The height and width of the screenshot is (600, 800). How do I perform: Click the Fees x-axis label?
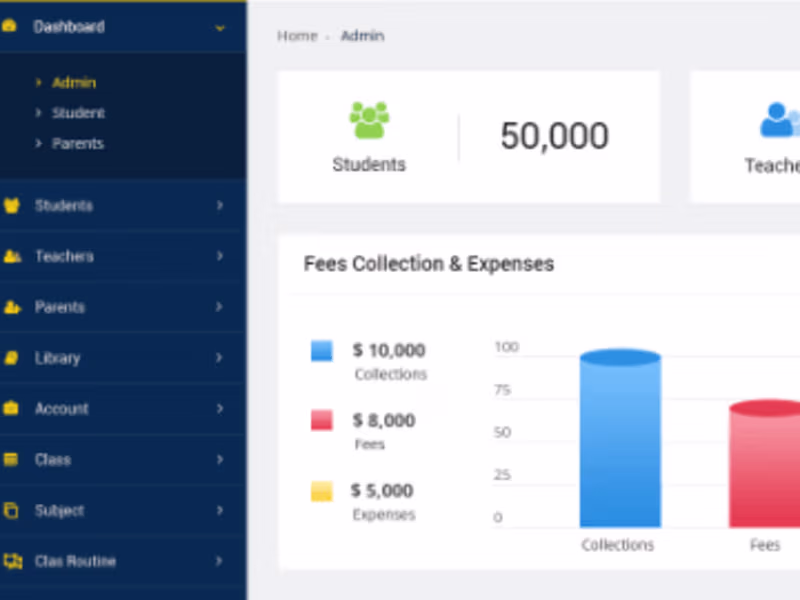click(765, 545)
